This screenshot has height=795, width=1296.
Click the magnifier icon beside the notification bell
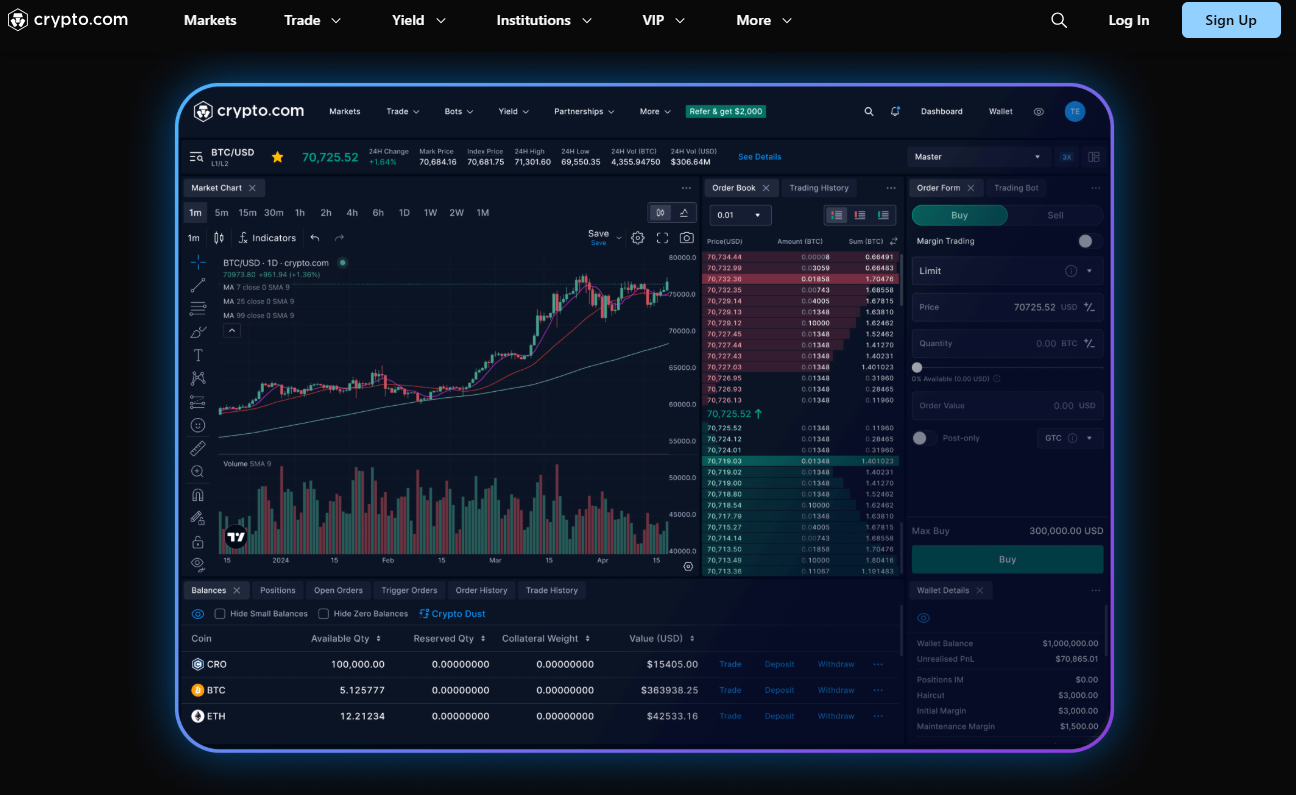coord(869,111)
